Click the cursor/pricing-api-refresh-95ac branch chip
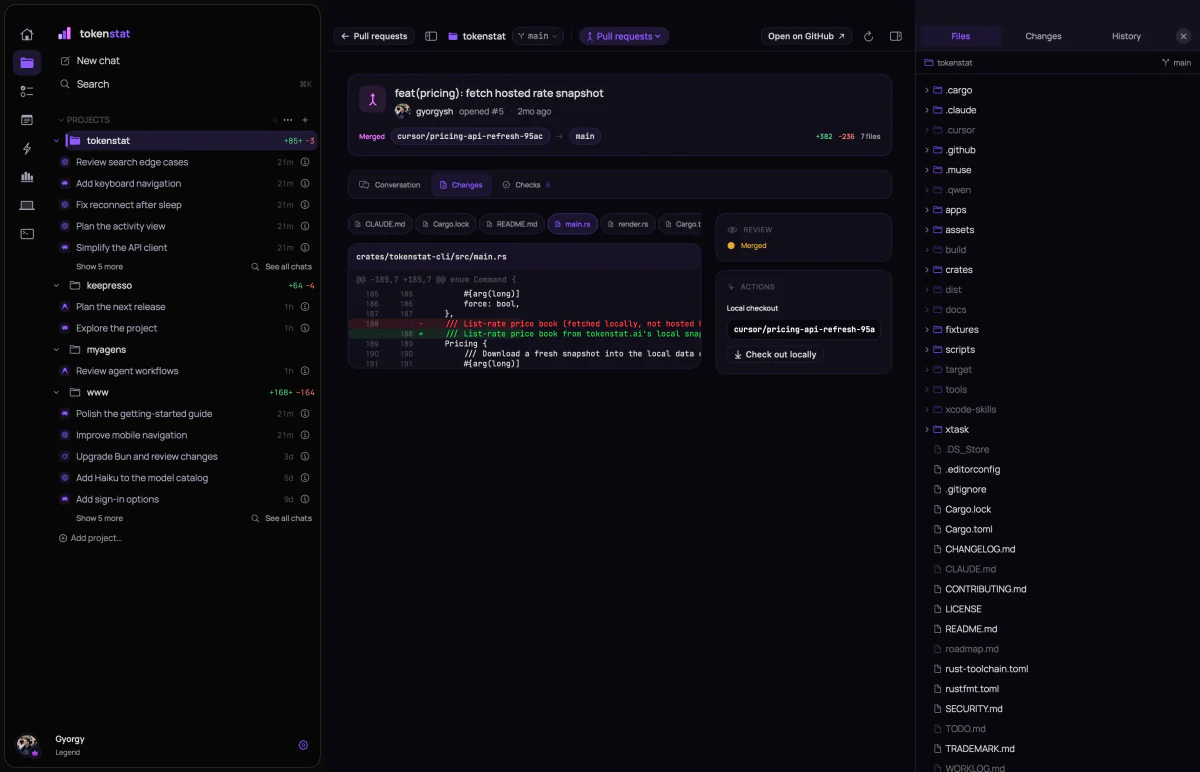 click(470, 136)
